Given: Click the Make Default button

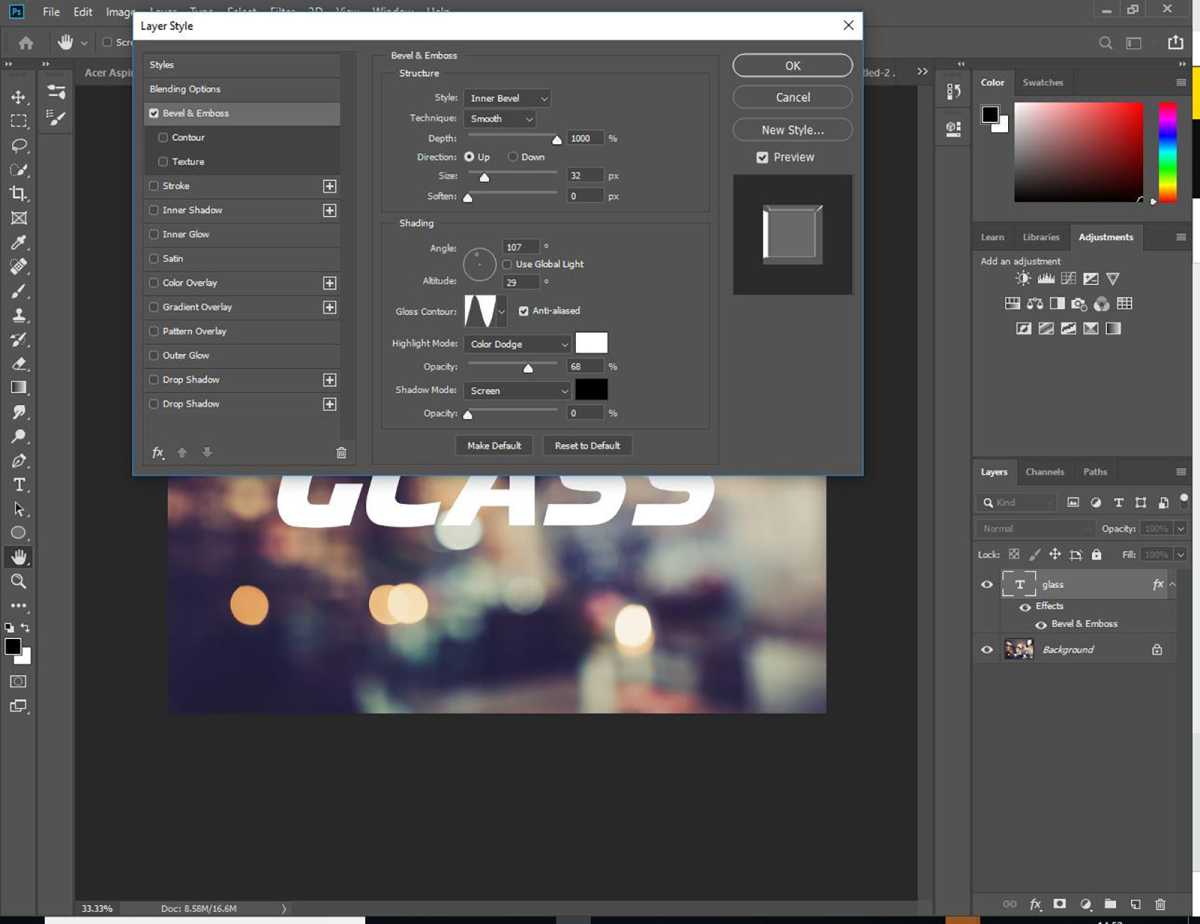Looking at the screenshot, I should click(494, 446).
